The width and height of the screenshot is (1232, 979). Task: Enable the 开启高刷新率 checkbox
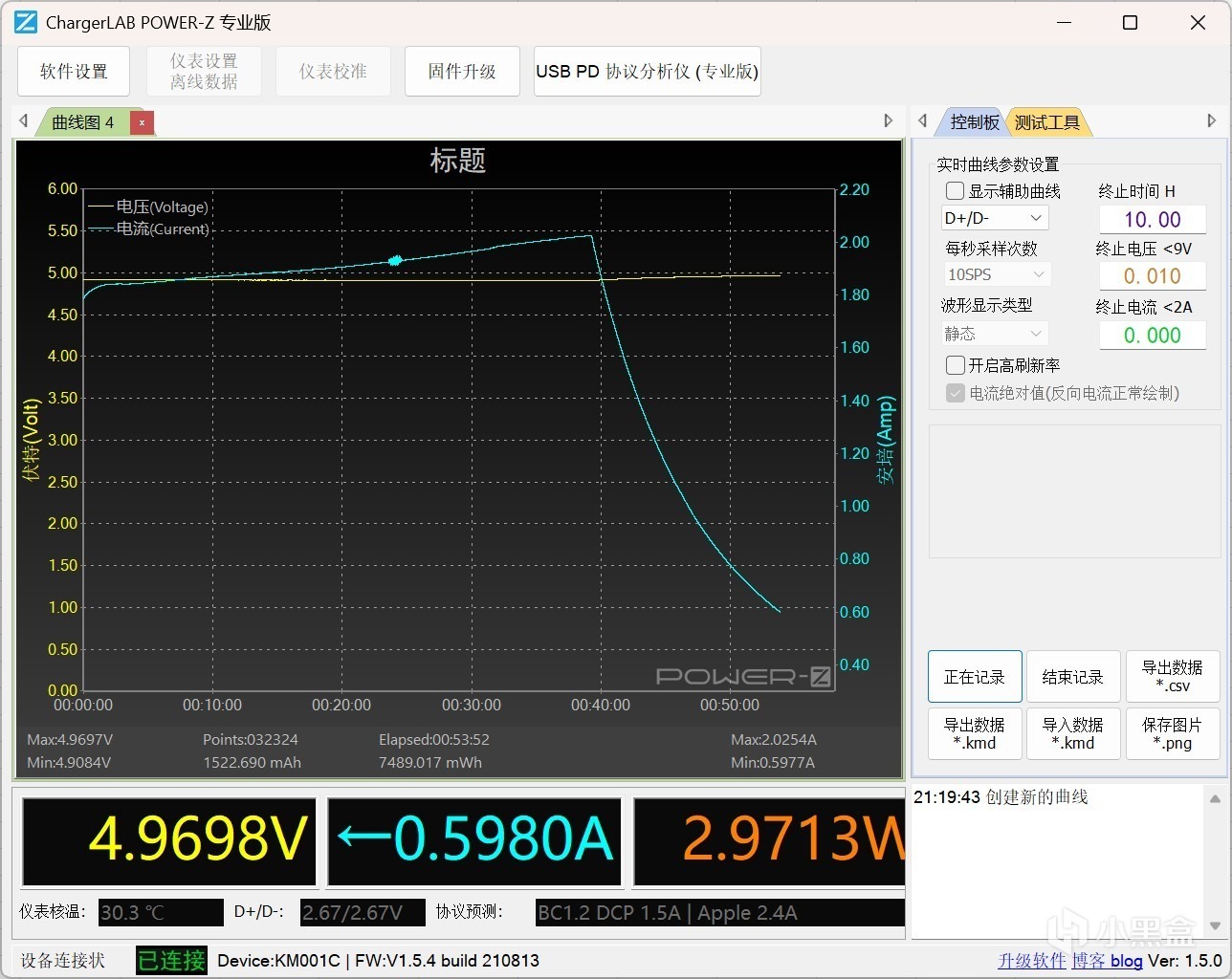(x=955, y=365)
